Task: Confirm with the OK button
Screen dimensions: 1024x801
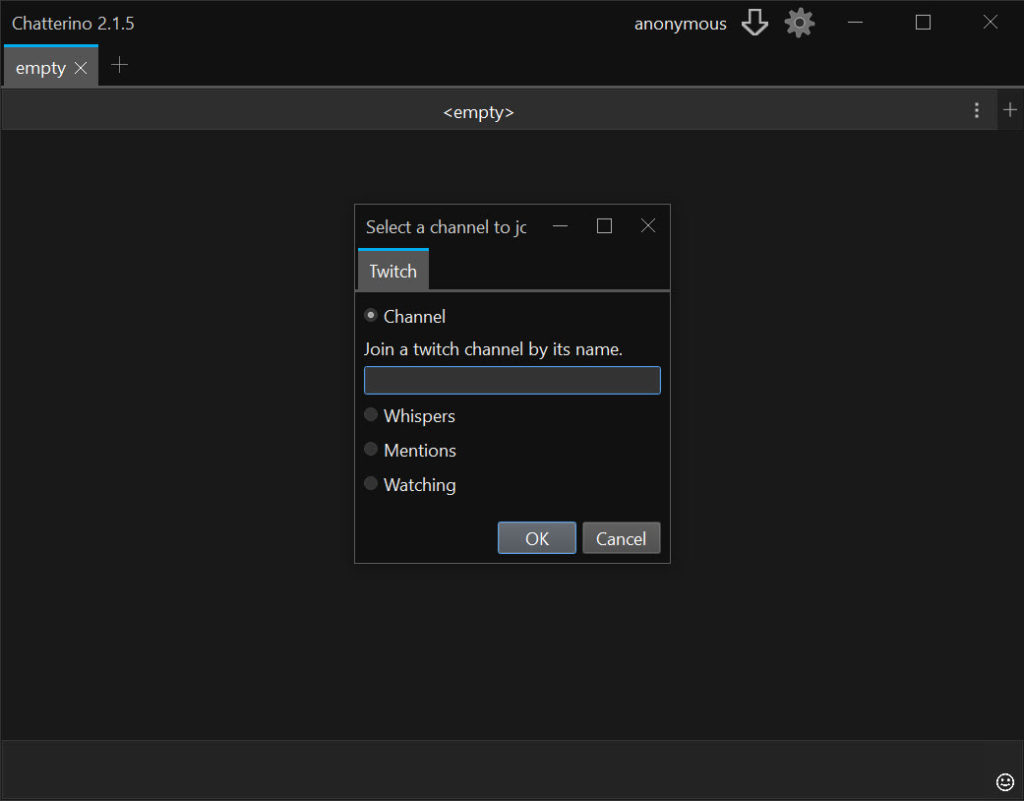Action: coord(537,538)
